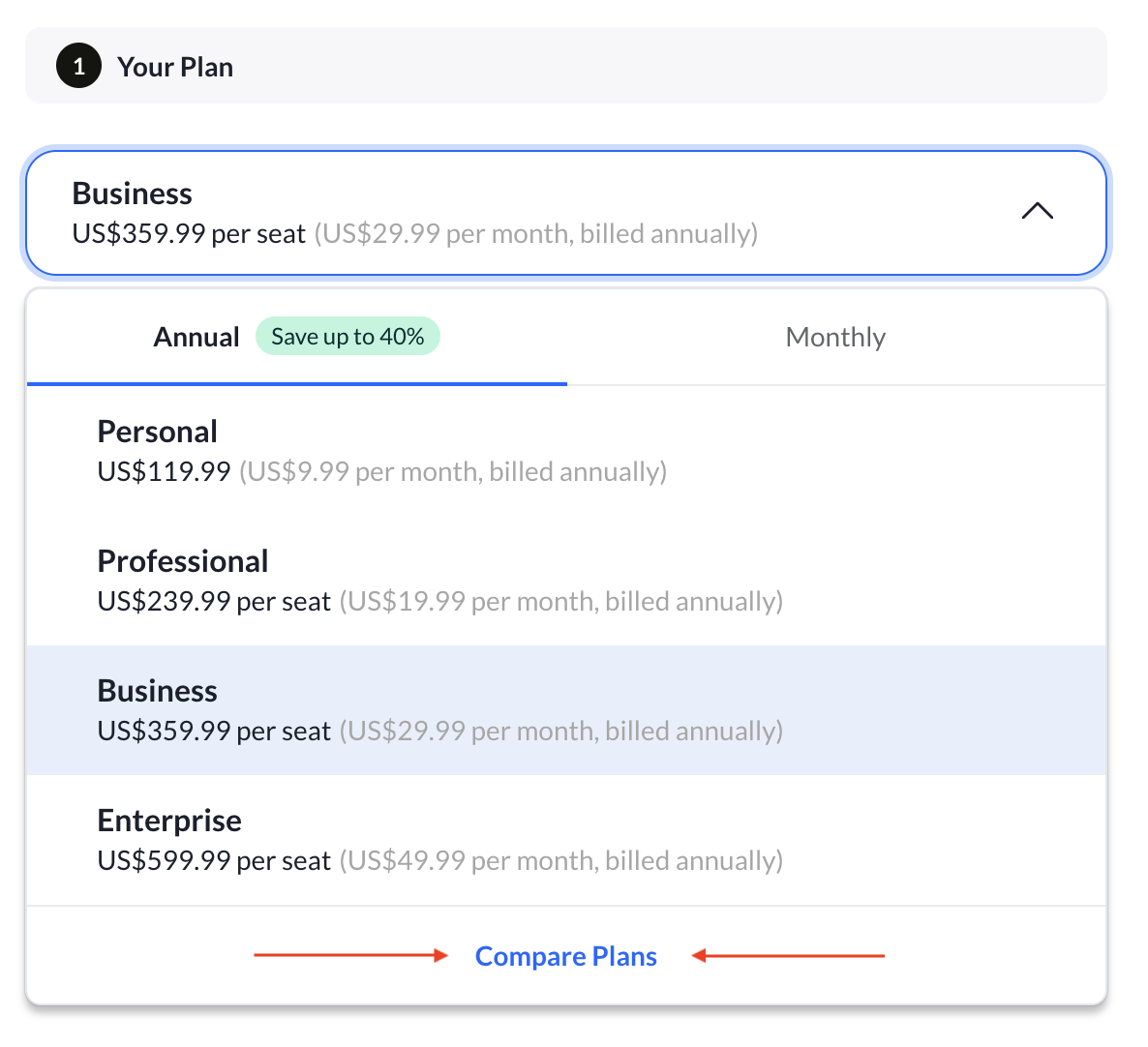1148x1047 pixels.
Task: Switch to the Annual billing tab
Action: [x=196, y=337]
